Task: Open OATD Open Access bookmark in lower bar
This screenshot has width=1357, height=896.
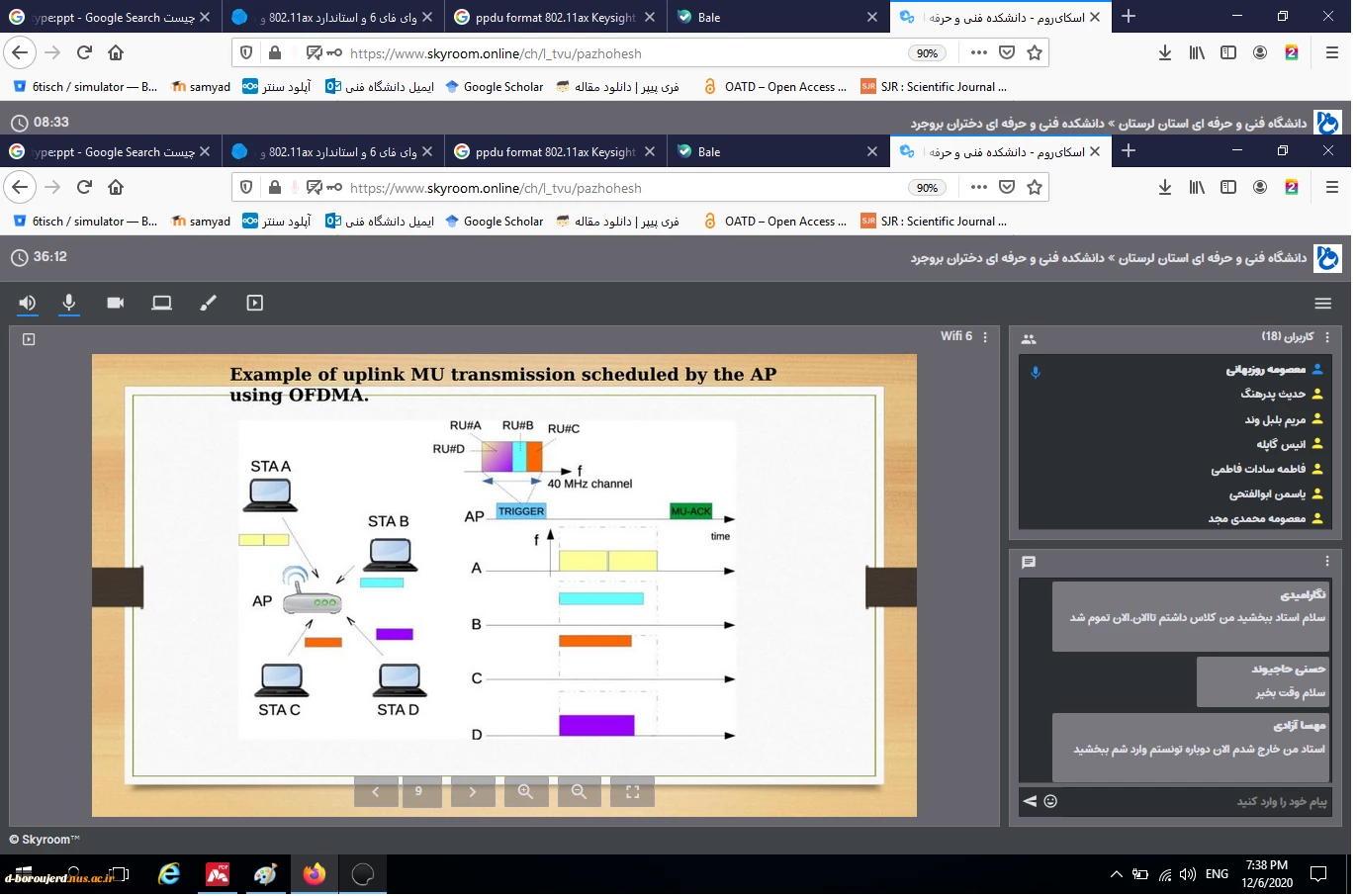Action: pyautogui.click(x=775, y=222)
